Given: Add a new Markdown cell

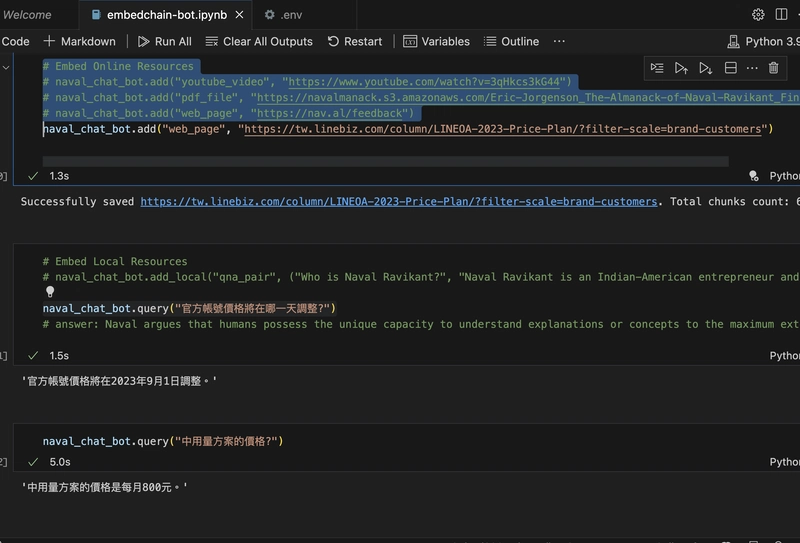Looking at the screenshot, I should 79,41.
